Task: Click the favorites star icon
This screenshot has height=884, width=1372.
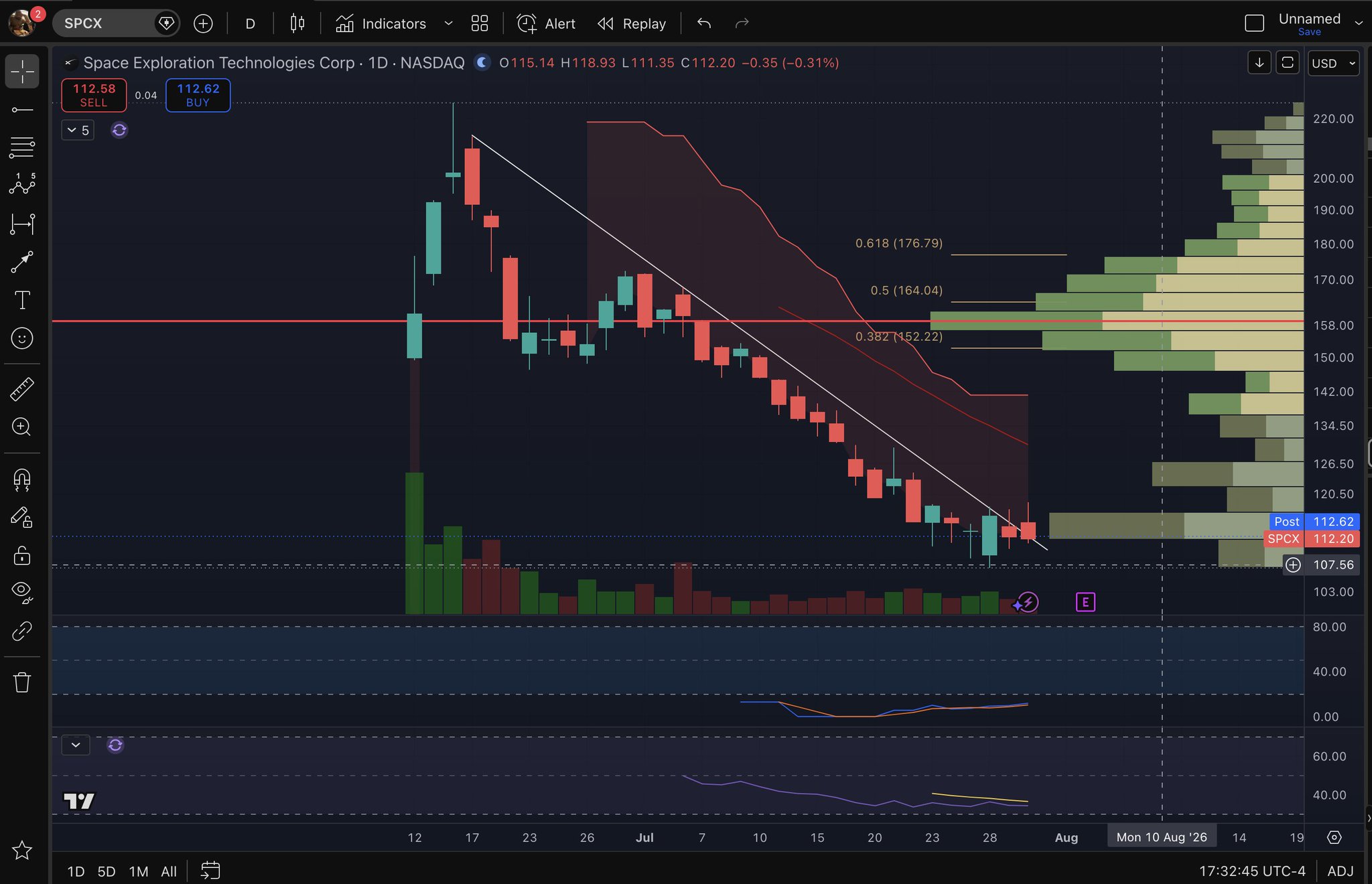Action: [22, 851]
